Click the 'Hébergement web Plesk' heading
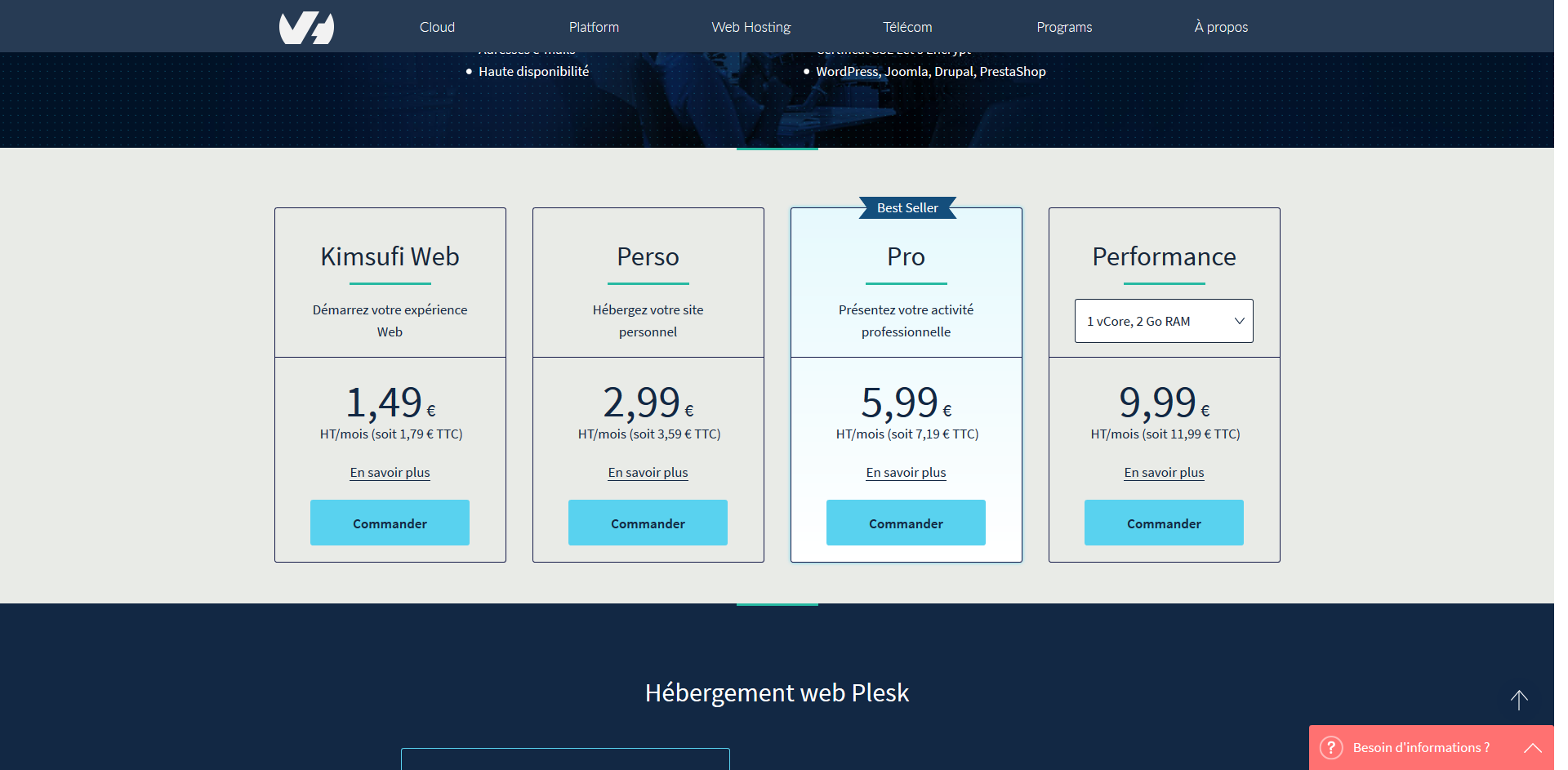The image size is (1568, 770). tap(777, 692)
